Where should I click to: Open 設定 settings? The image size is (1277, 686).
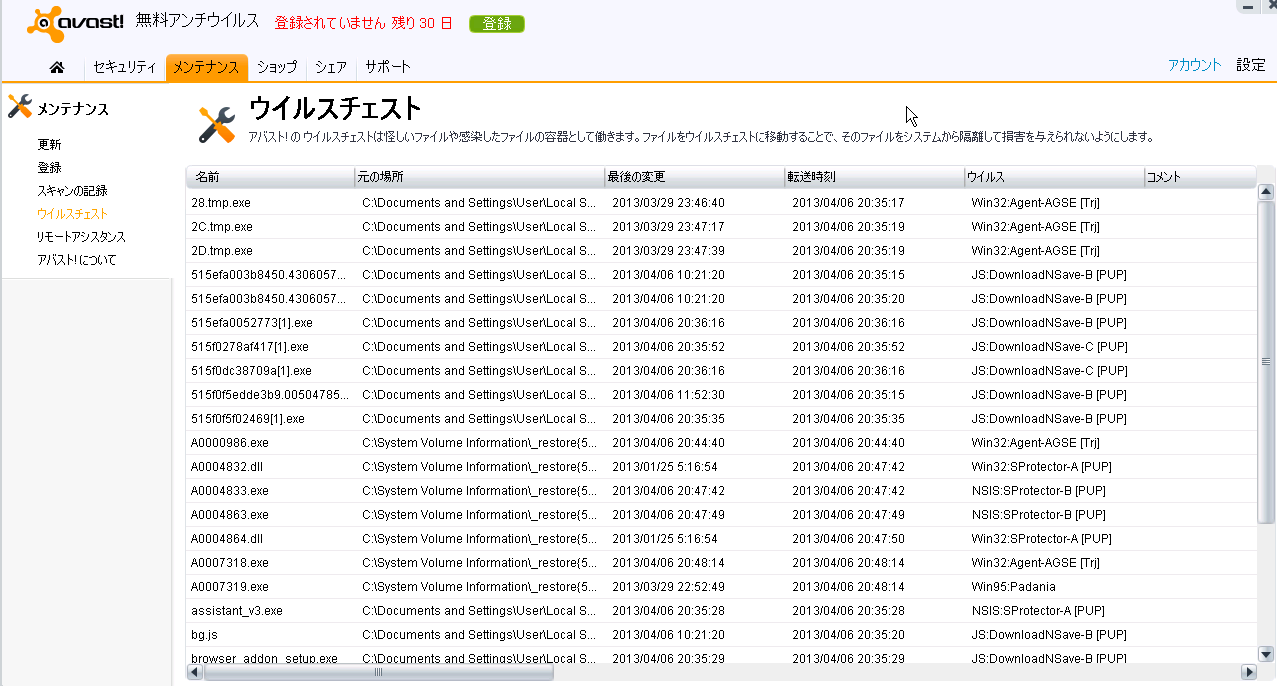click(1251, 65)
